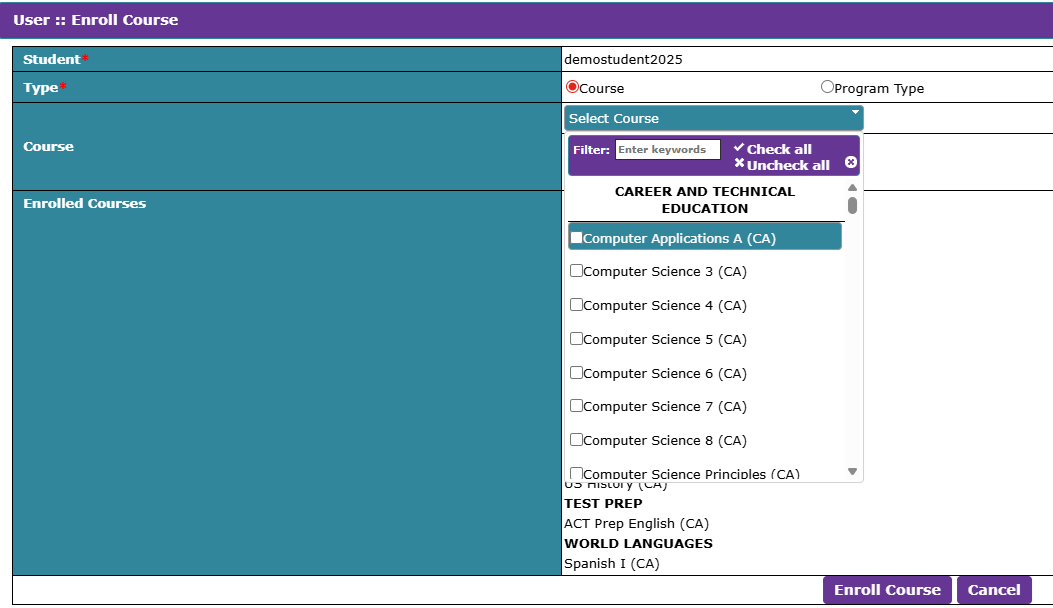Screen dimensions: 1053x608
Task: Click the course list scroll-down arrow
Action: pos(852,472)
